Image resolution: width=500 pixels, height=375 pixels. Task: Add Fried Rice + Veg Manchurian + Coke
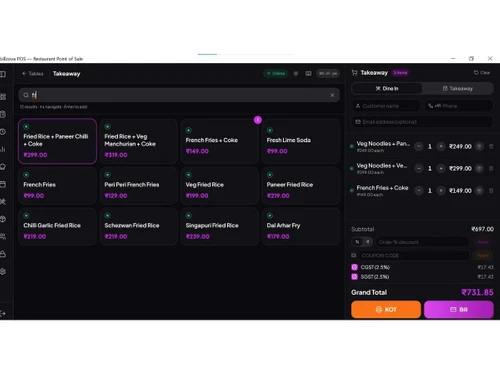coord(138,141)
